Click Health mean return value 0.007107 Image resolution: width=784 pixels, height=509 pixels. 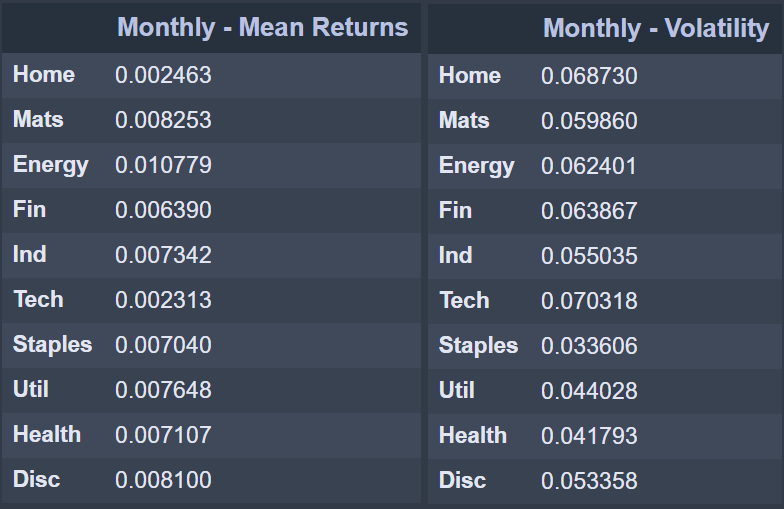coord(164,435)
